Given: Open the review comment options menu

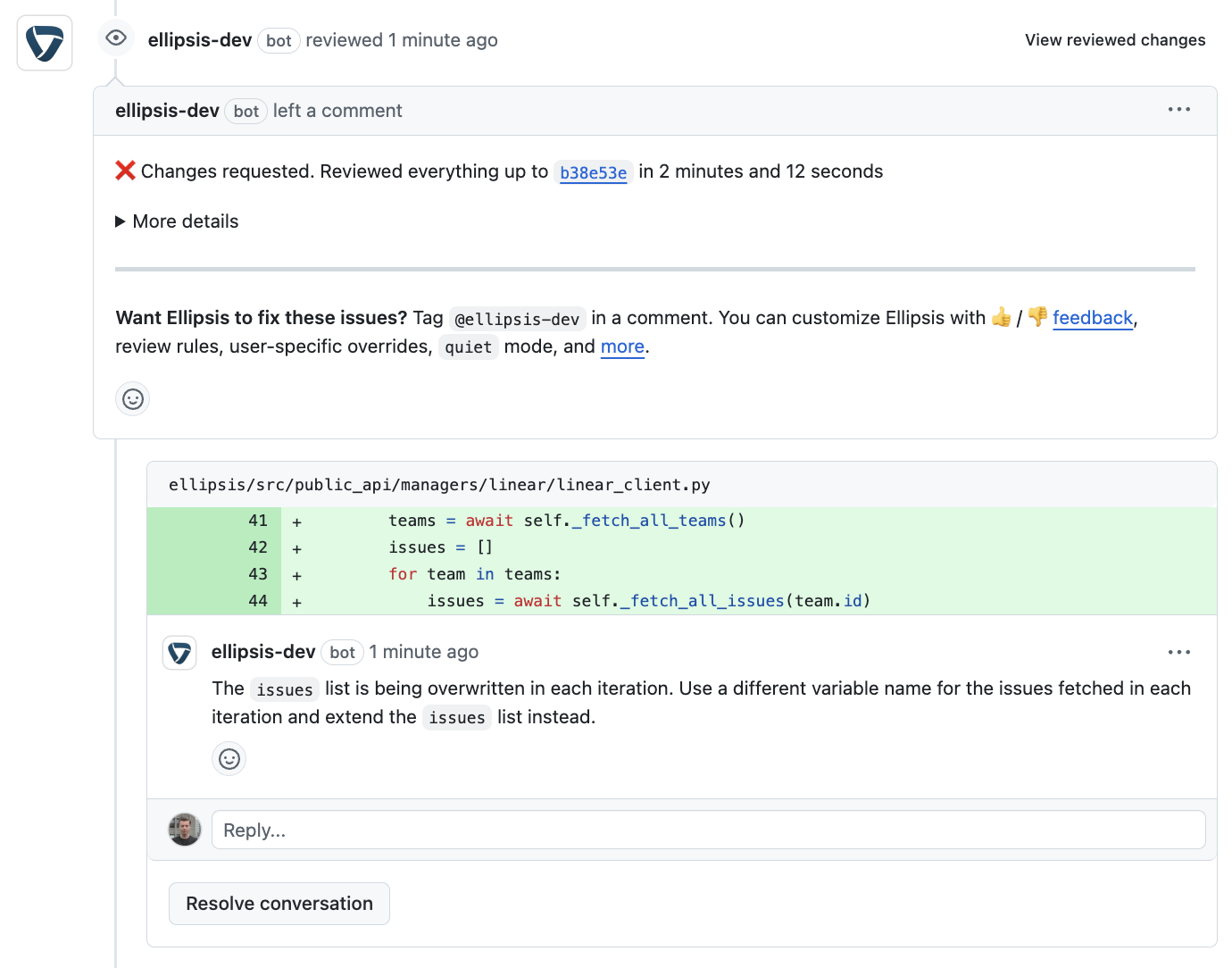Looking at the screenshot, I should pos(1178,109).
